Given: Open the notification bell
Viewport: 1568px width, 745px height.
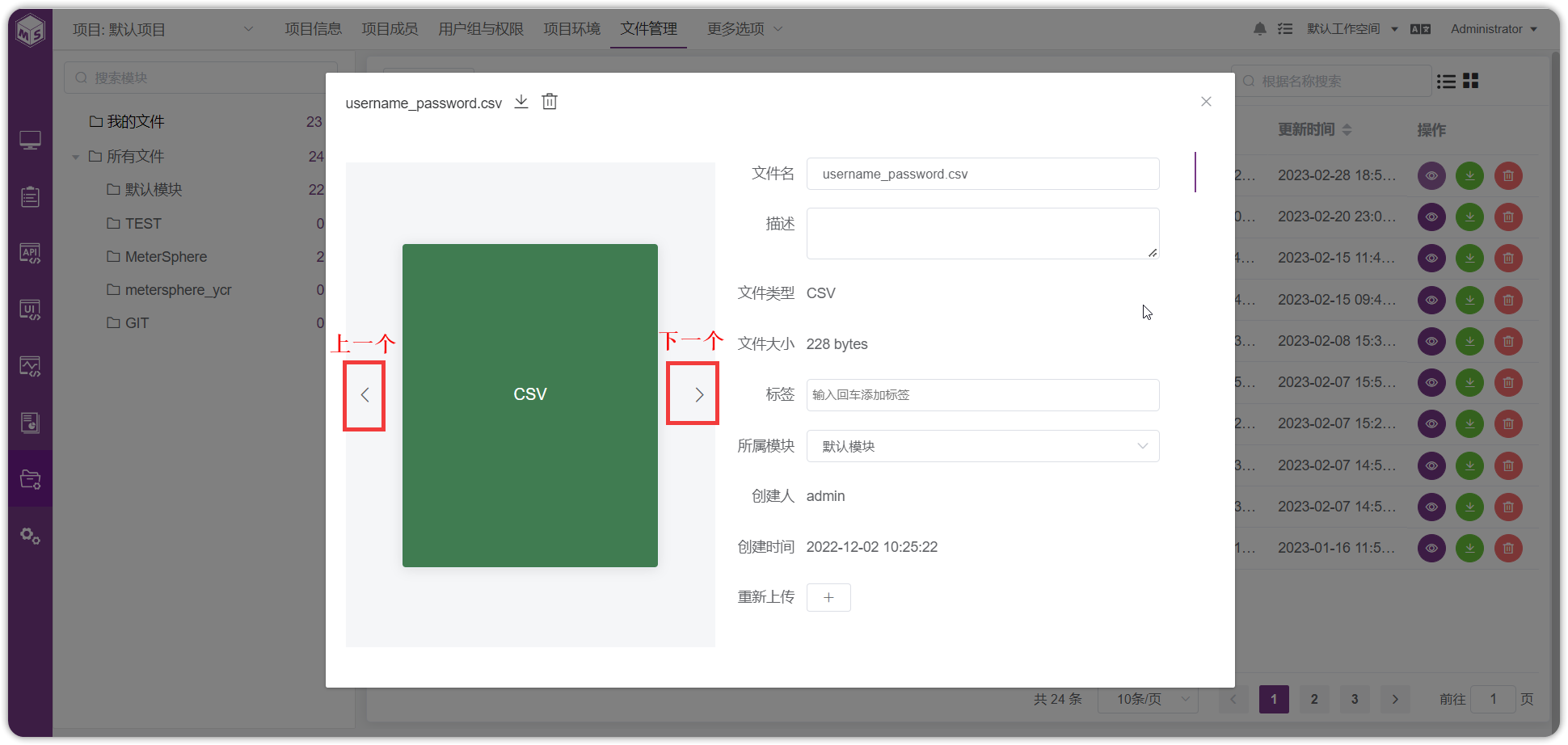Looking at the screenshot, I should pos(1260,29).
